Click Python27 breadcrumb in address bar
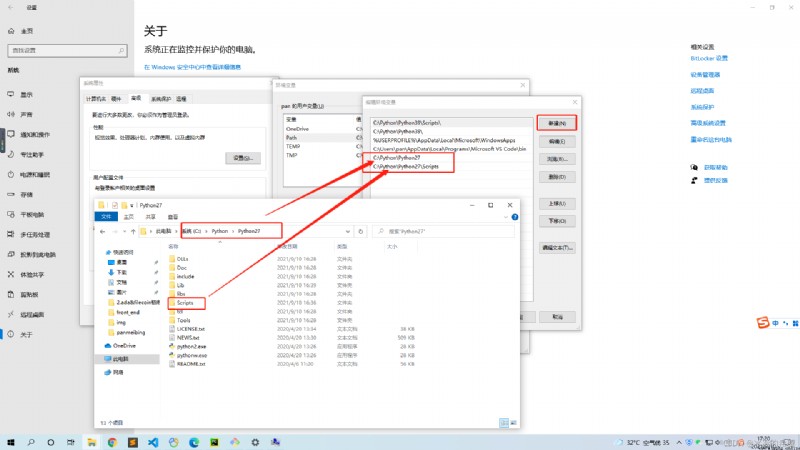800x450 pixels. pyautogui.click(x=249, y=232)
